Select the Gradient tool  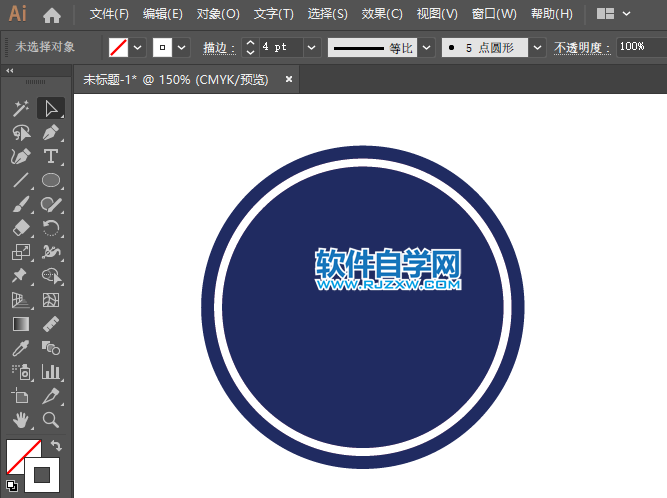[x=21, y=324]
